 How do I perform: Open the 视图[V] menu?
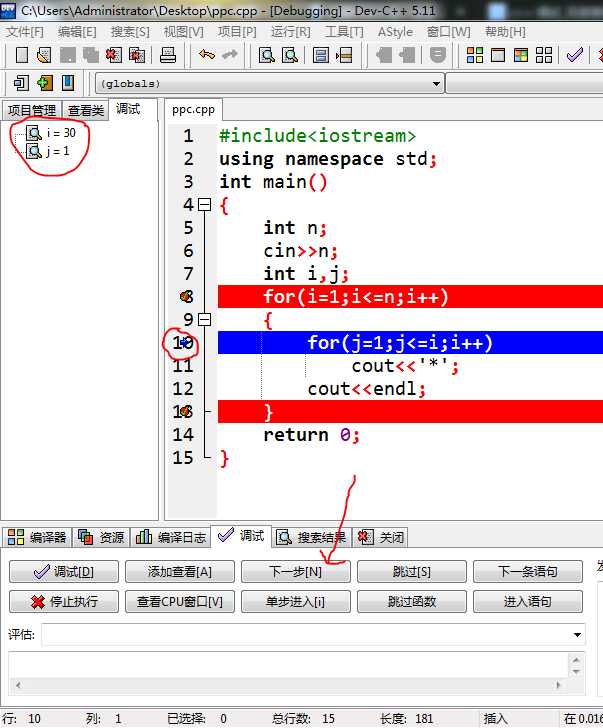tap(183, 32)
